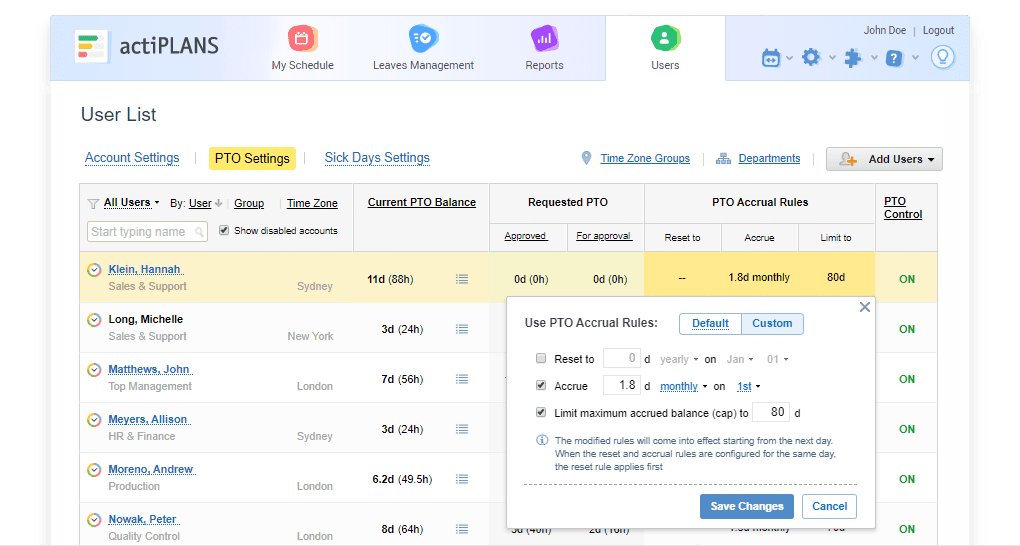This screenshot has height=546, width=1020.
Task: Open John Matthews' PTO balance history icon
Action: 462,379
